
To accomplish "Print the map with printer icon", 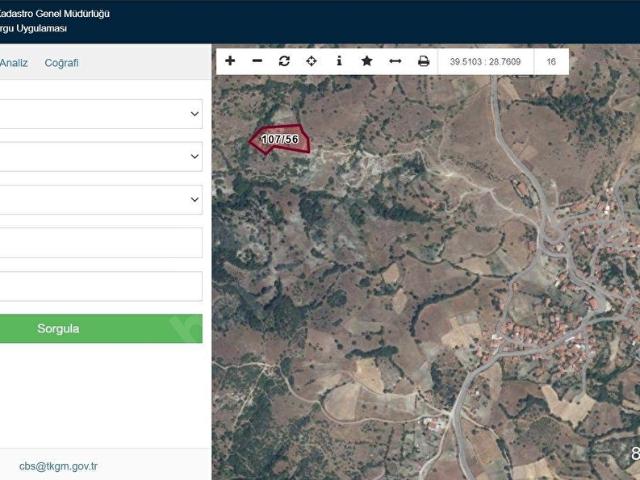I will coord(424,61).
